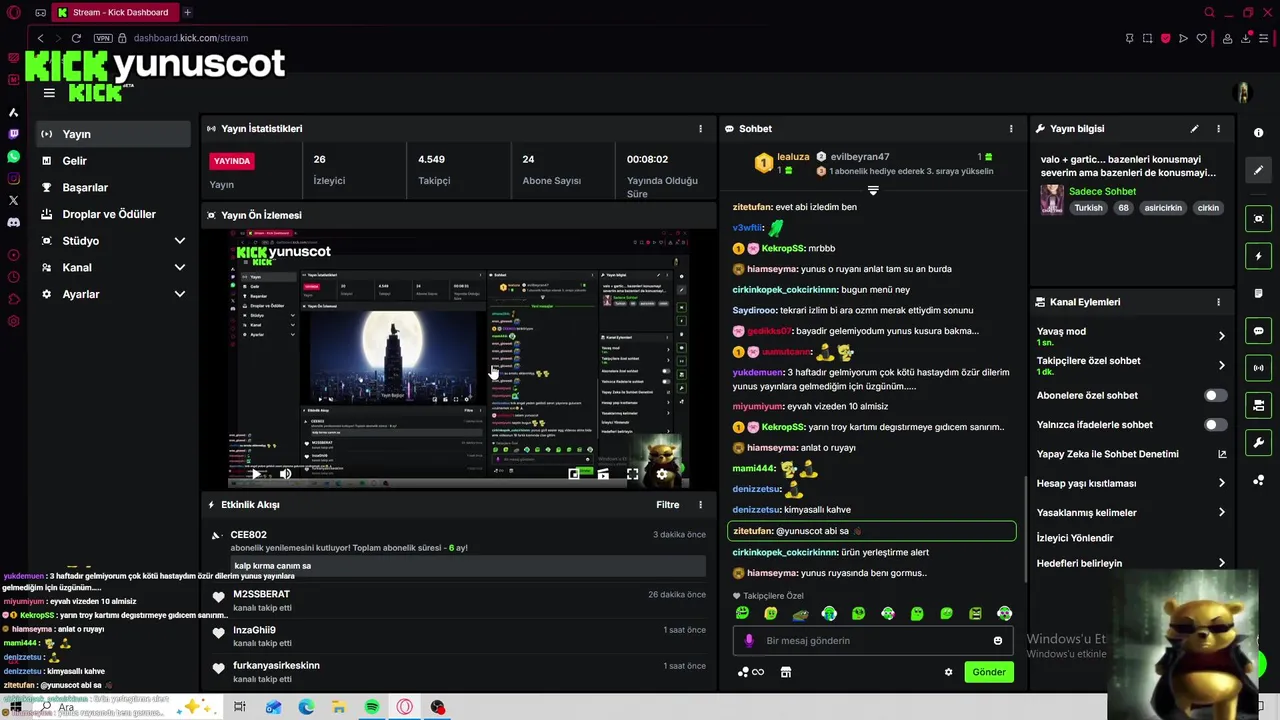This screenshot has width=1280, height=720.
Task: Open File Explorer from the Windows taskbar
Action: coord(339,707)
